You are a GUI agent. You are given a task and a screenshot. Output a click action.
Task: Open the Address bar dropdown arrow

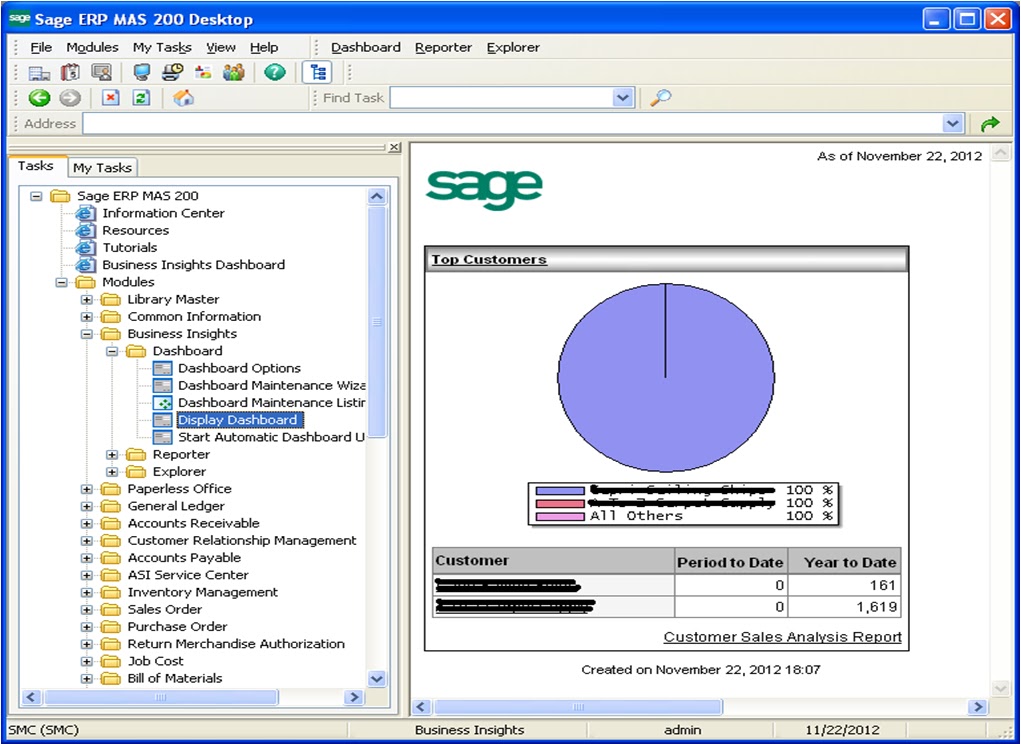pyautogui.click(x=953, y=123)
